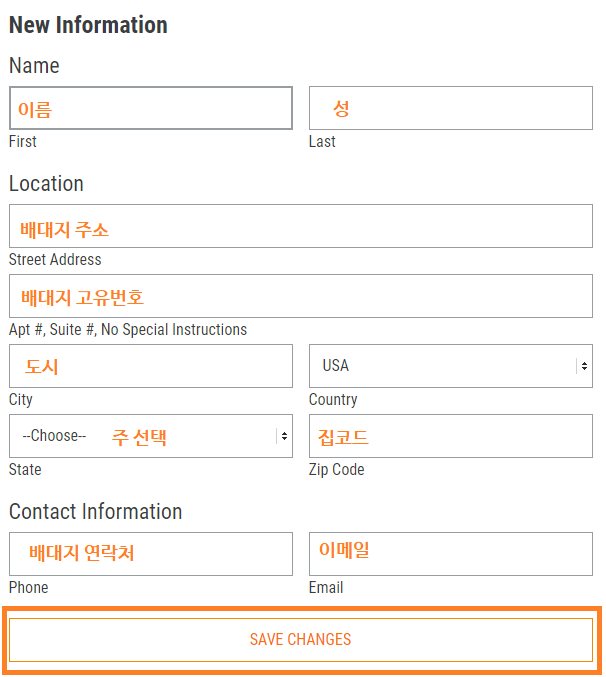Screen dimensions: 606x677
Task: Open the USA country select box
Action: [451, 366]
